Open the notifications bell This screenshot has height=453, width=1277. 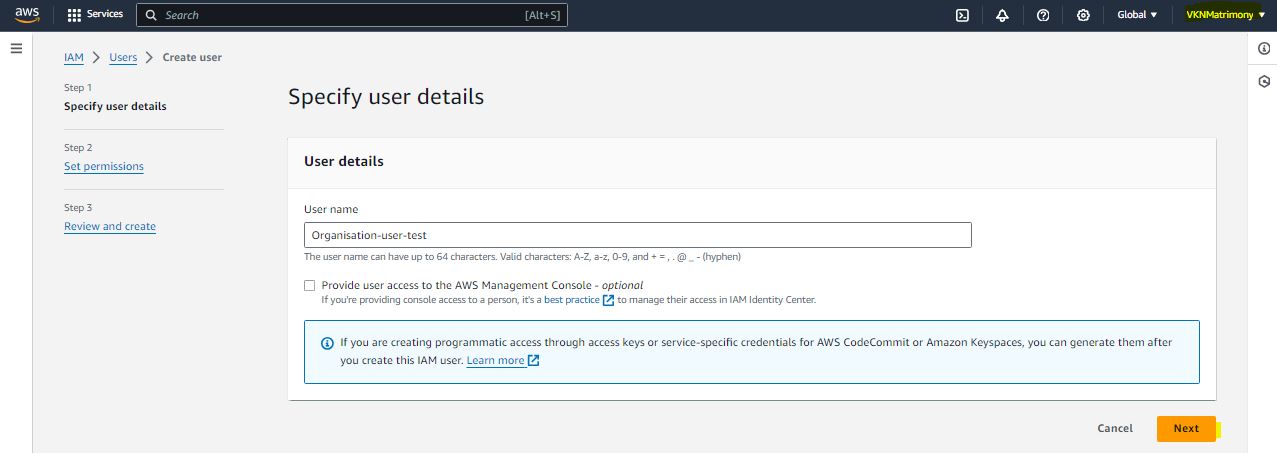[x=1002, y=15]
